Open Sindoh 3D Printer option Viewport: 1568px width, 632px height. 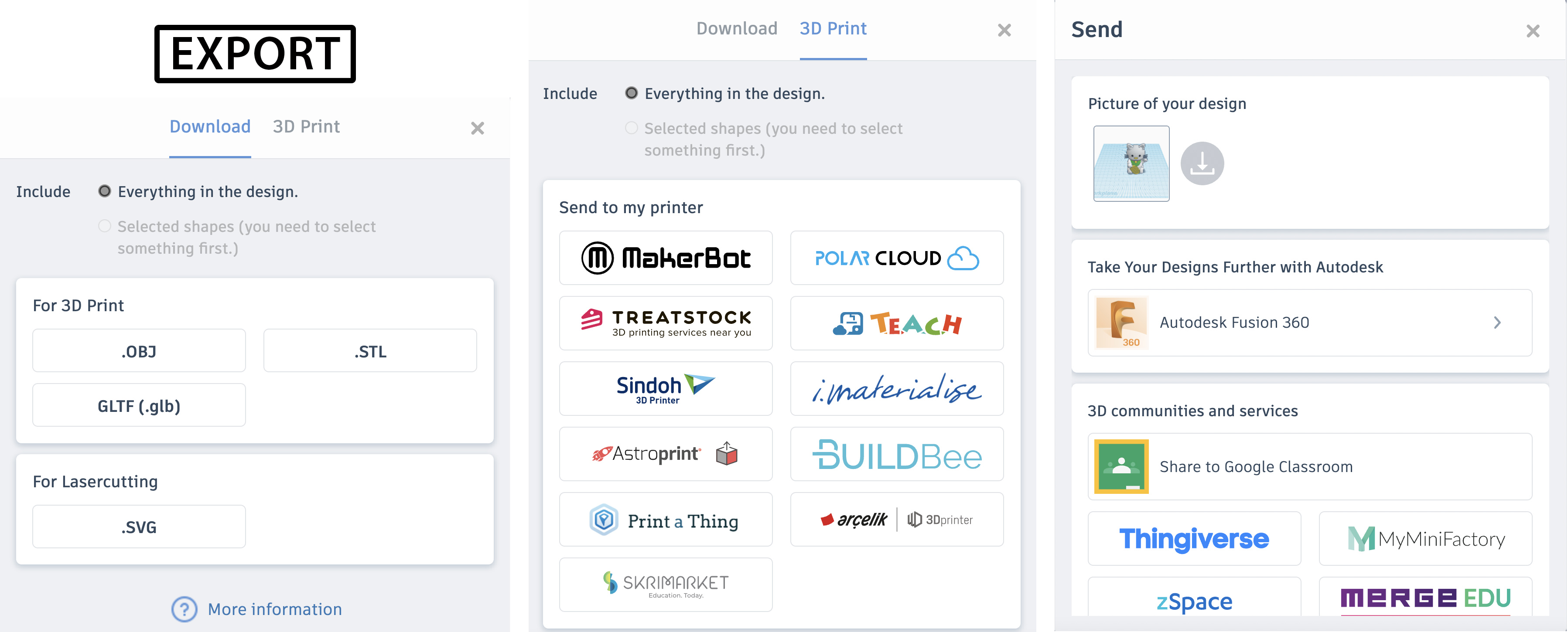tap(665, 388)
